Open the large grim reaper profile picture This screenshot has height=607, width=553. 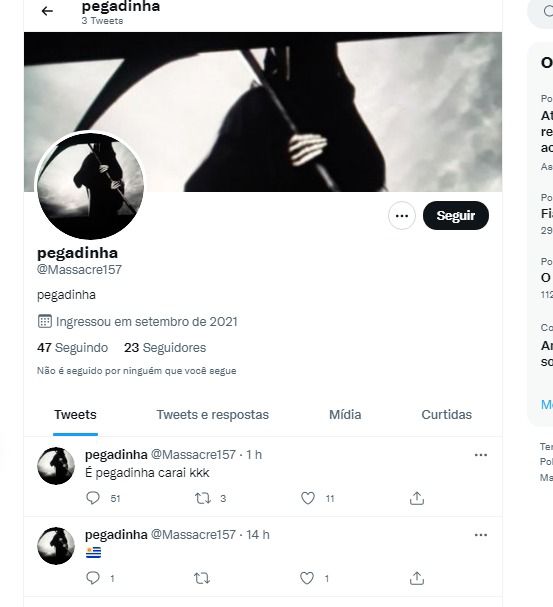click(x=90, y=185)
